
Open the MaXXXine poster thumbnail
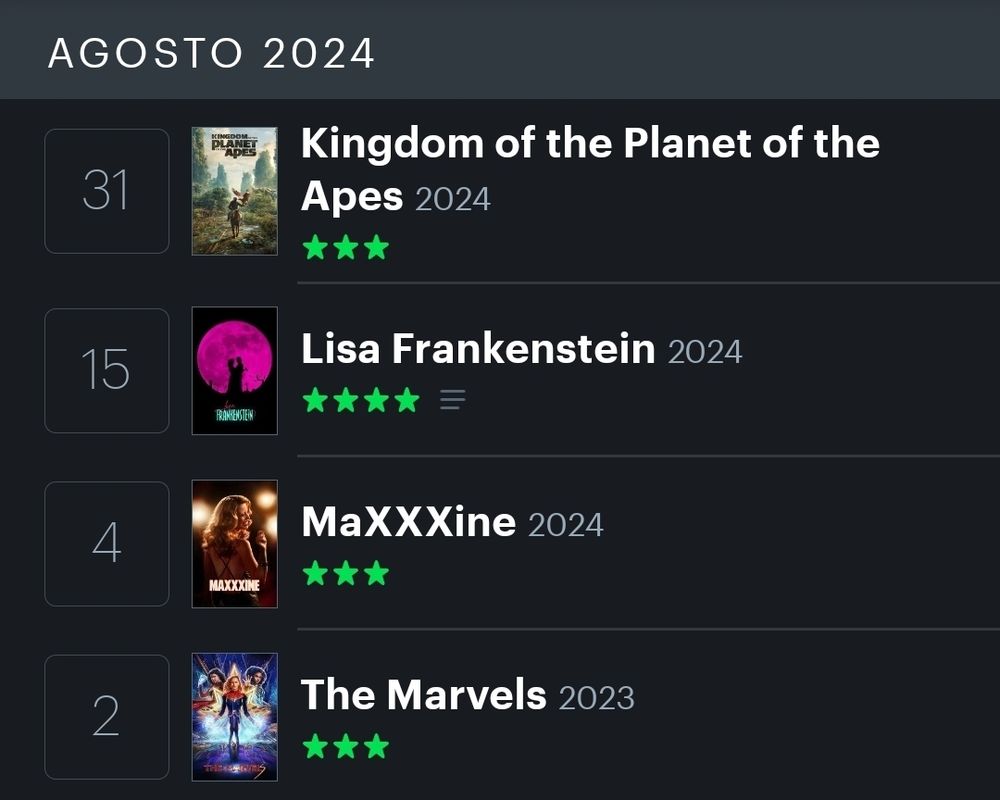(x=235, y=544)
